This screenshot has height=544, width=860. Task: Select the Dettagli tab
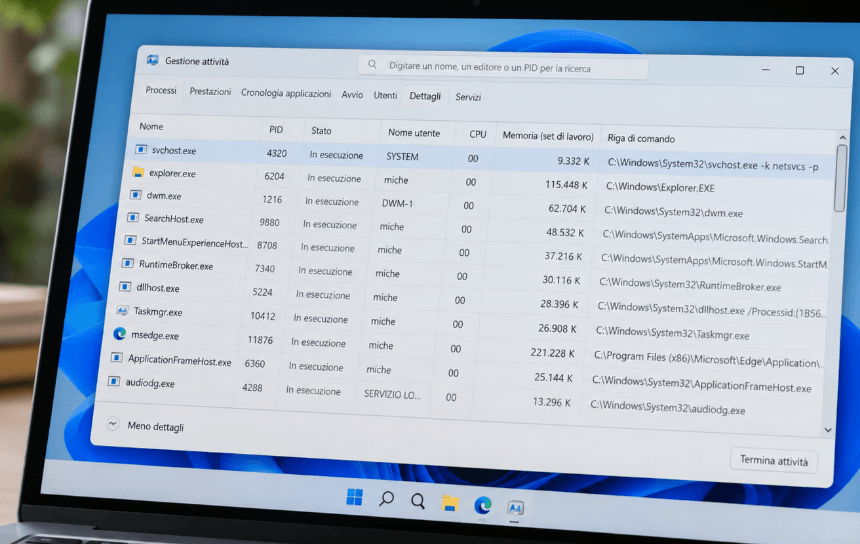425,97
